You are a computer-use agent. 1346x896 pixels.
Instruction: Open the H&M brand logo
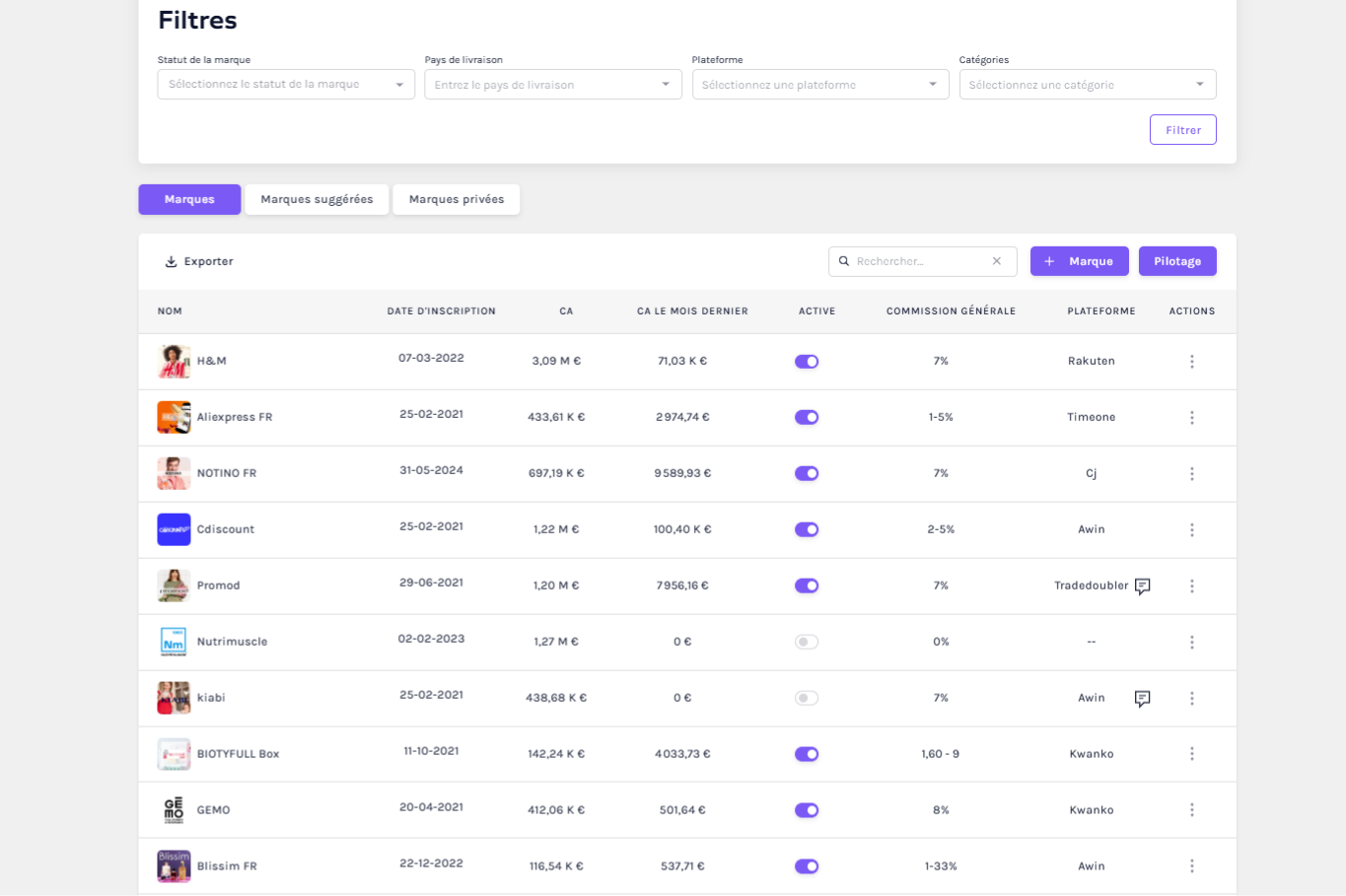174,362
